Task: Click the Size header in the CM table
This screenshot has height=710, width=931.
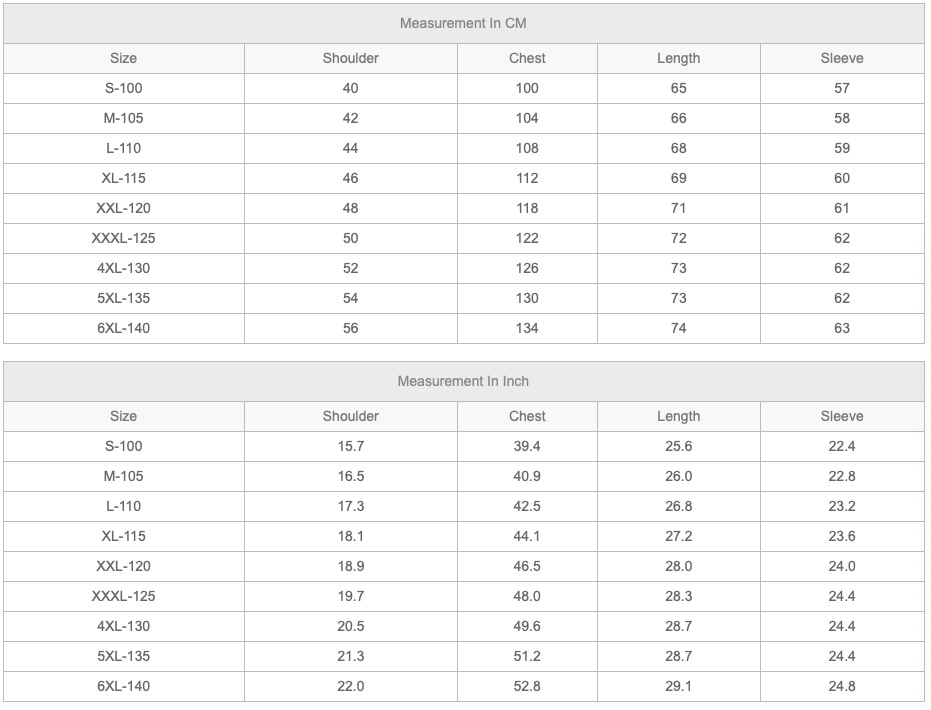Action: coord(124,58)
